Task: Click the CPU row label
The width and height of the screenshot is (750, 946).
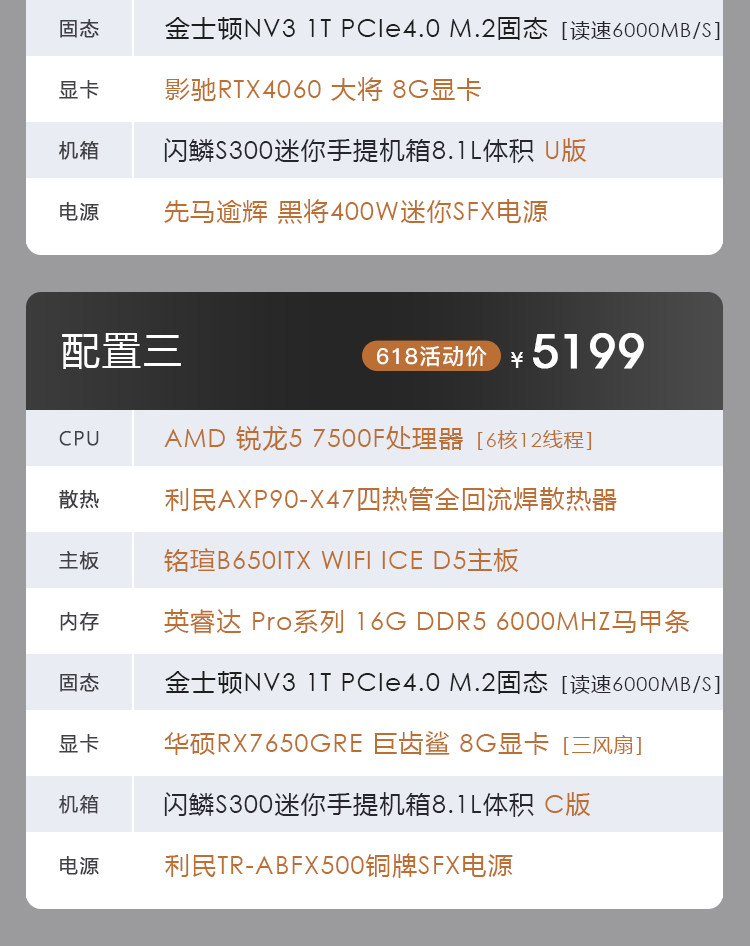Action: coord(79,439)
